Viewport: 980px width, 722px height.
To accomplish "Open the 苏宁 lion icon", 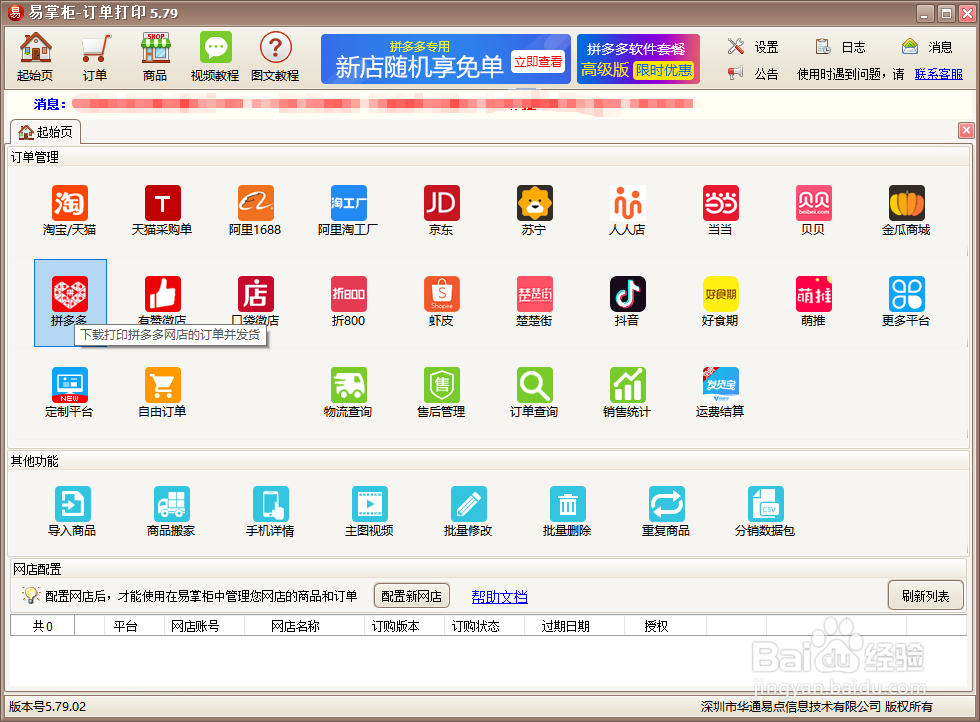I will pyautogui.click(x=534, y=211).
